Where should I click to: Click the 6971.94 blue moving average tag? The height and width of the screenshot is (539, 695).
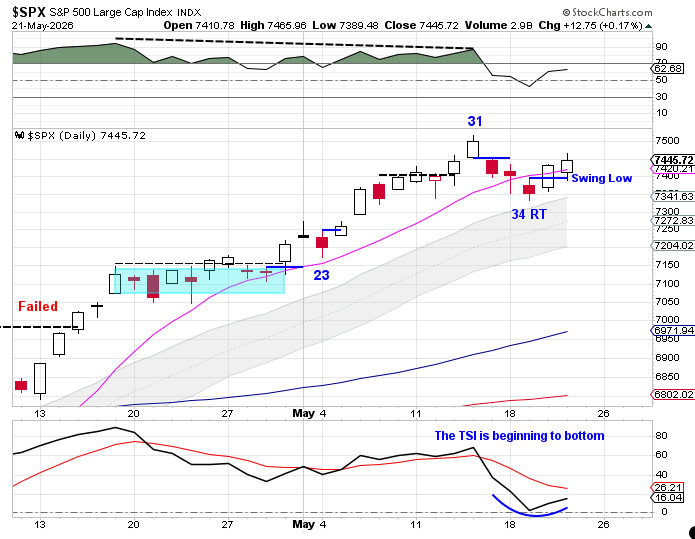point(674,330)
